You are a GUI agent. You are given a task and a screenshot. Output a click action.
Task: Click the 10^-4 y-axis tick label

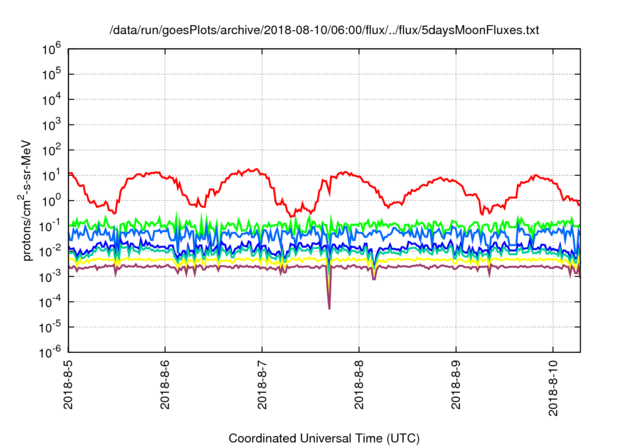click(51, 302)
